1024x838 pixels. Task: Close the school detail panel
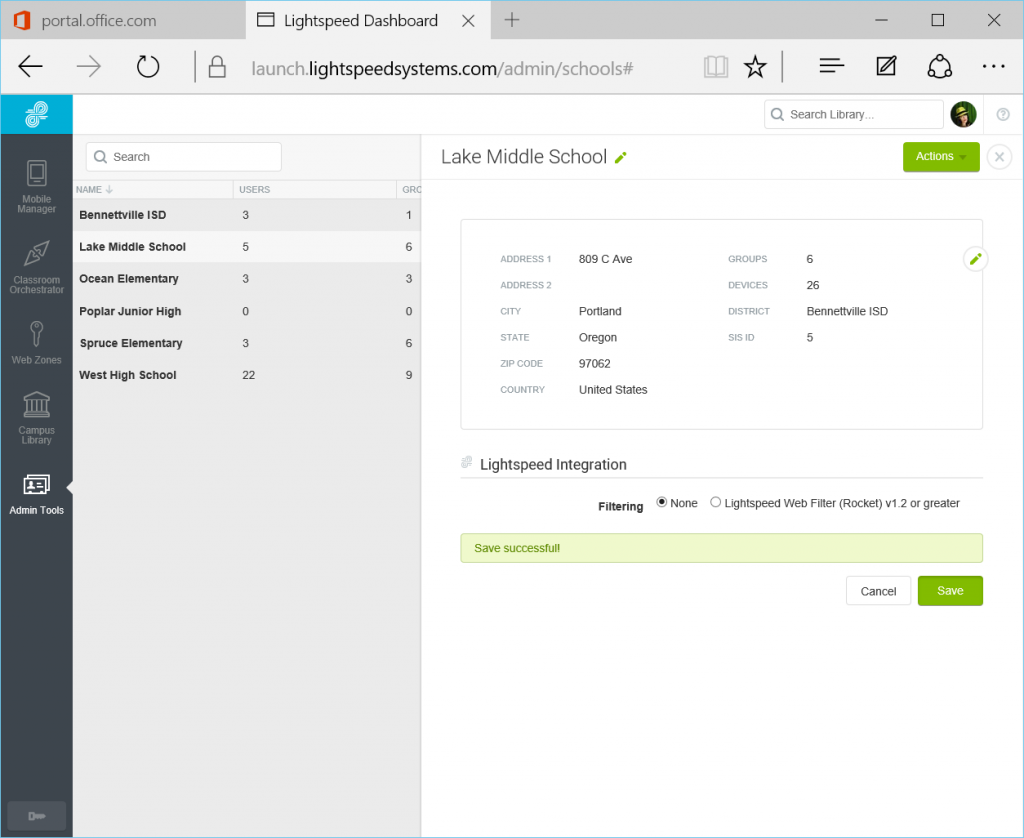pyautogui.click(x=999, y=157)
